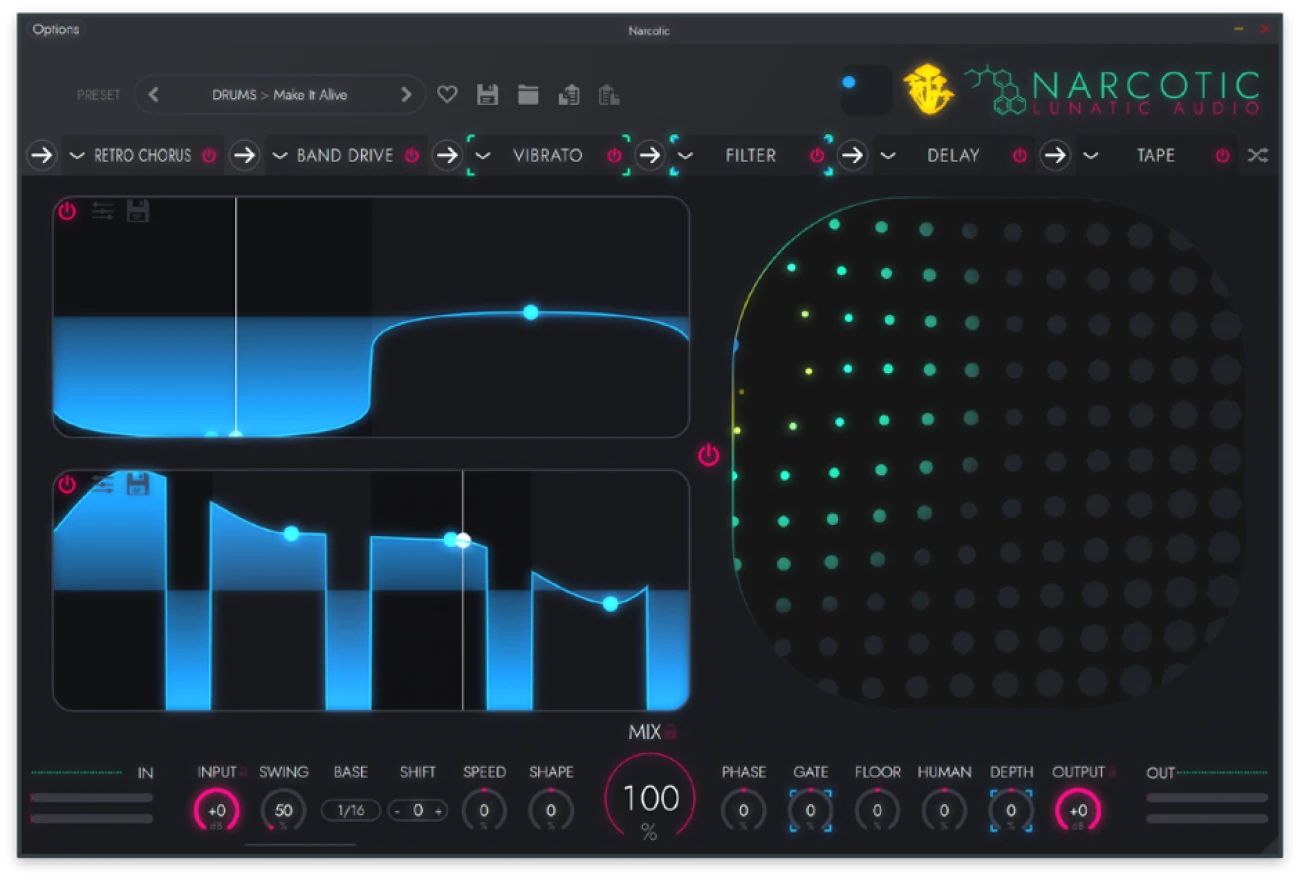Click the GATE knob

810,811
